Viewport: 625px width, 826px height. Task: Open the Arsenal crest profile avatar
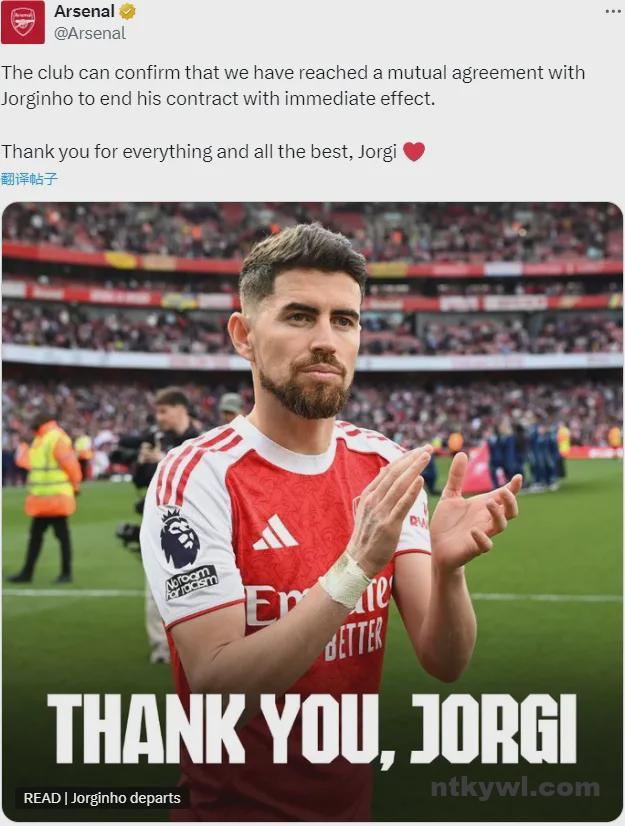coord(23,22)
